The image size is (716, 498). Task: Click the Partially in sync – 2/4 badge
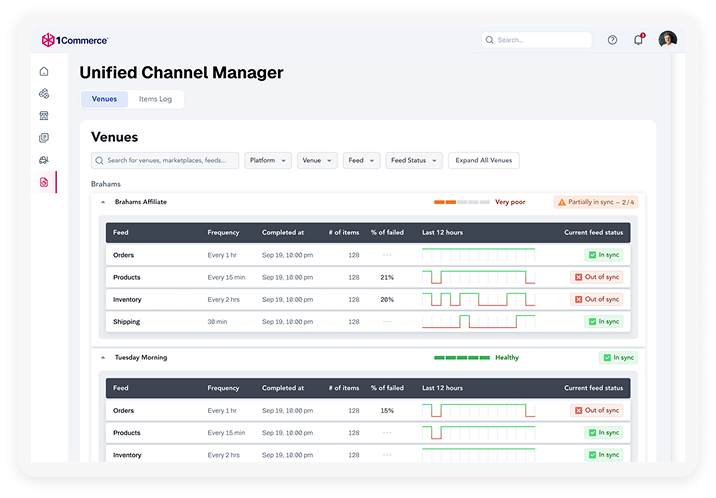595,202
